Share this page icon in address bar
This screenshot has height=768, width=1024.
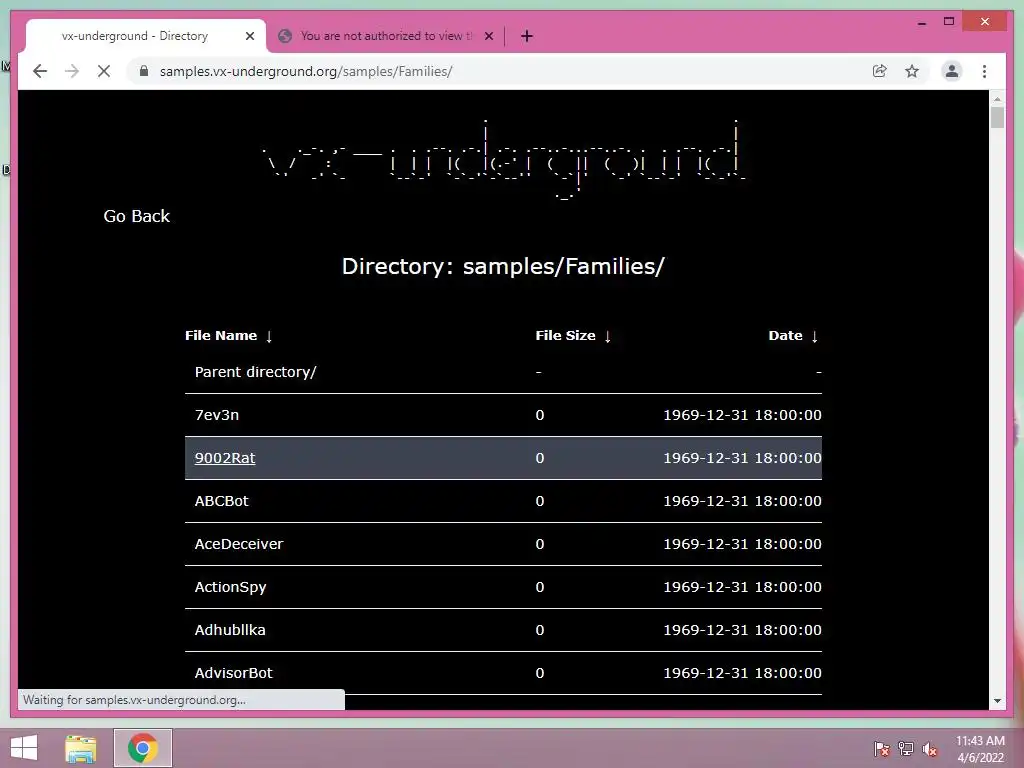tap(880, 71)
